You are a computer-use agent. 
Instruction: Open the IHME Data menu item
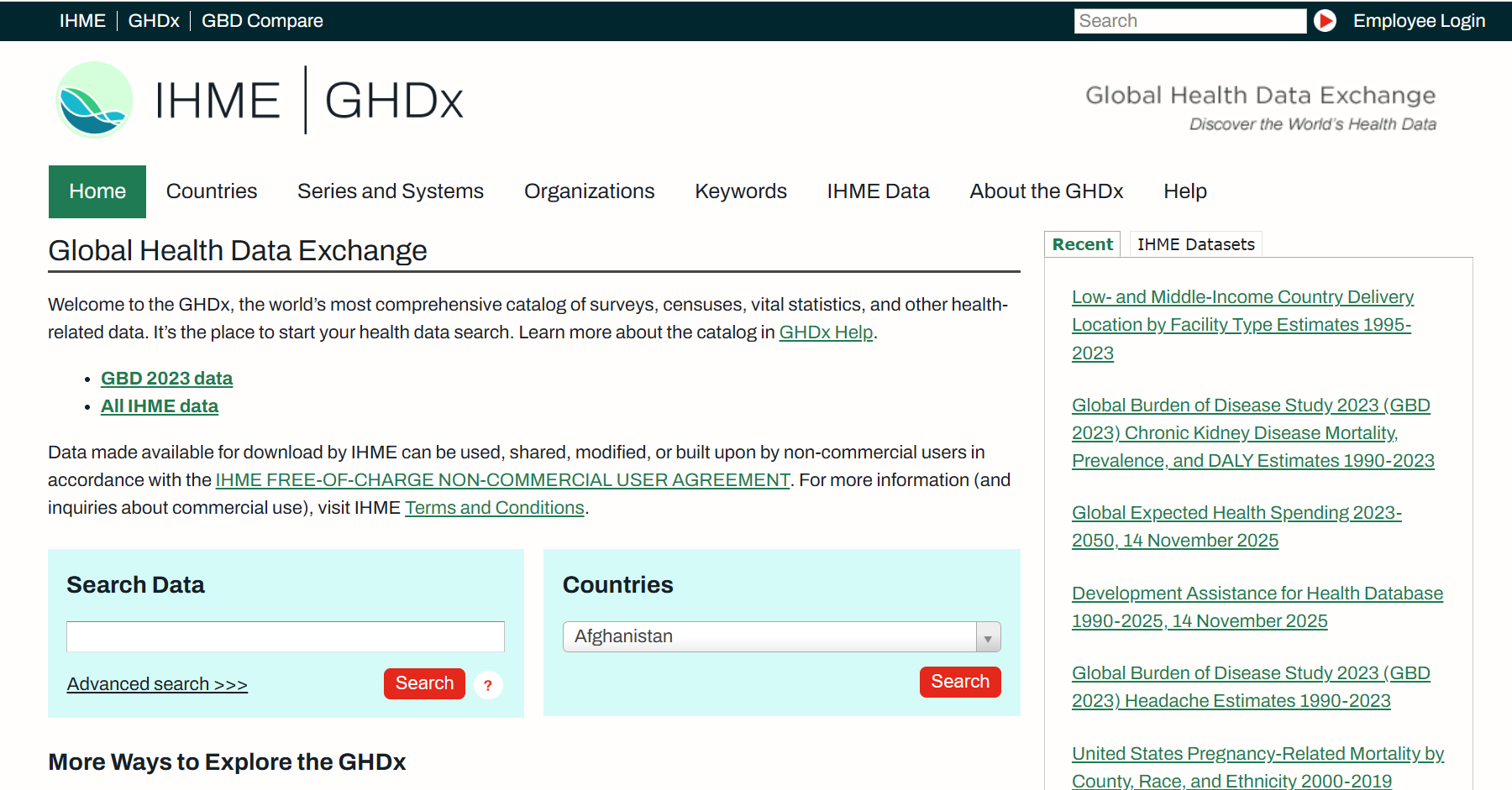click(x=878, y=191)
